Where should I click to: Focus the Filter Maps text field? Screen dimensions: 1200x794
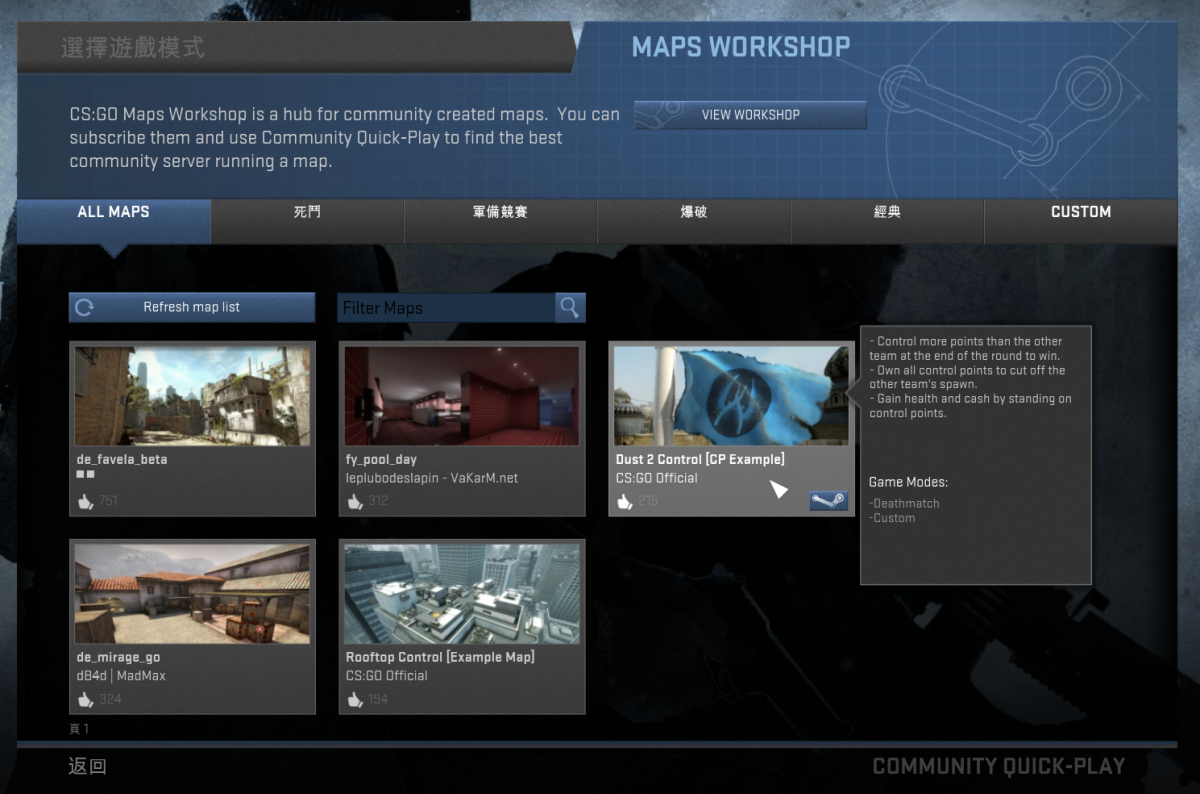point(445,308)
